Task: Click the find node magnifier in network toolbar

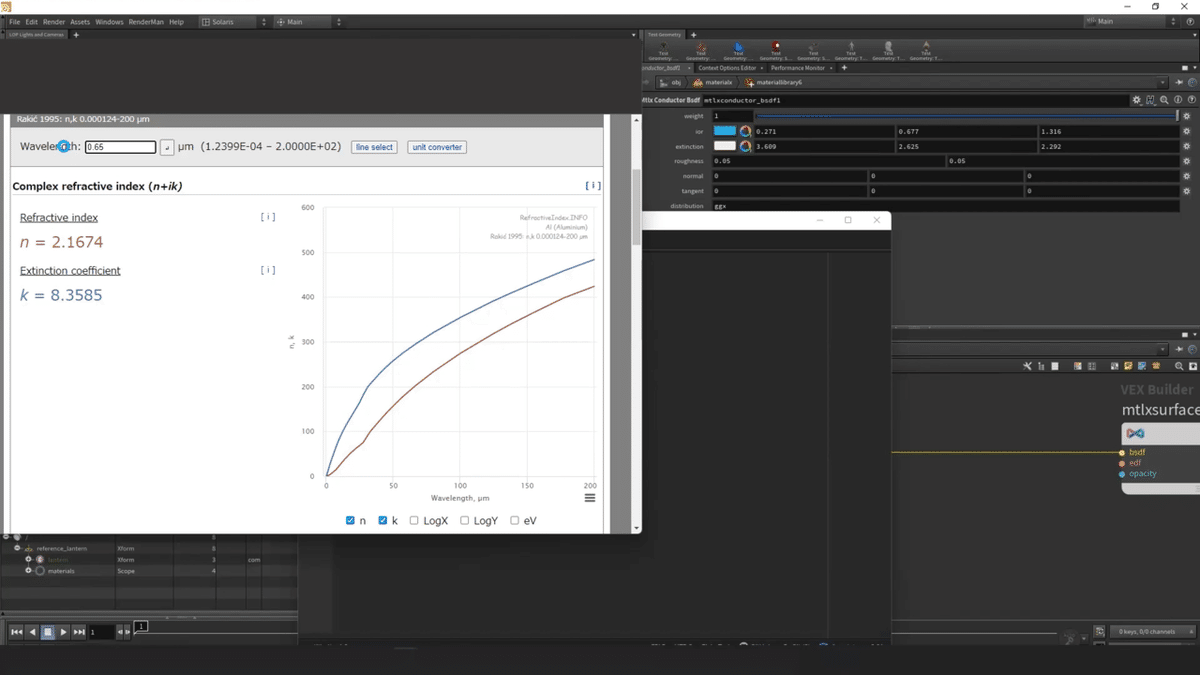Action: pyautogui.click(x=1179, y=366)
